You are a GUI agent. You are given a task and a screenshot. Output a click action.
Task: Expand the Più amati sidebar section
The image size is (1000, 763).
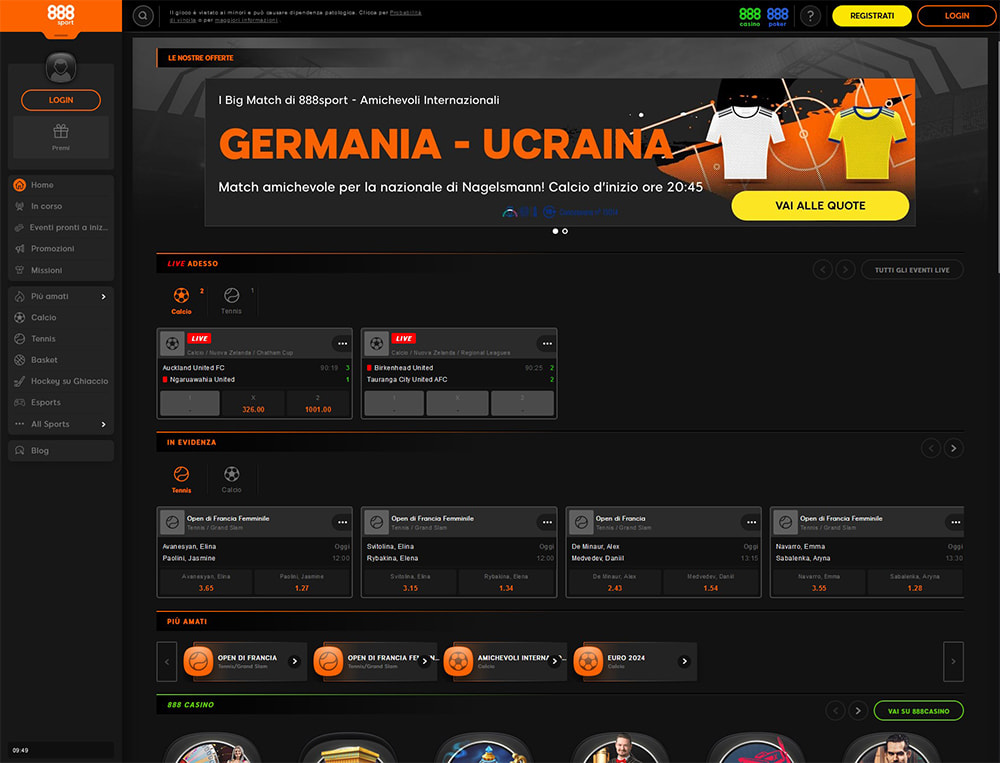click(x=103, y=297)
